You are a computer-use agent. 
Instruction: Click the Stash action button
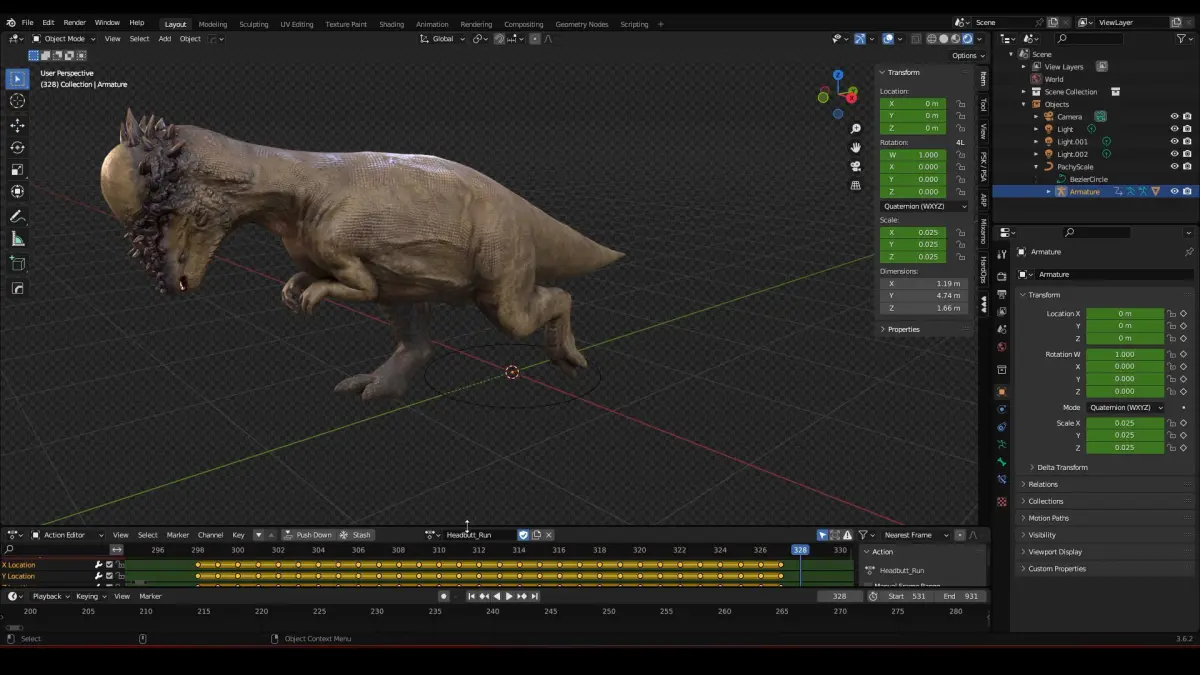[x=356, y=535]
